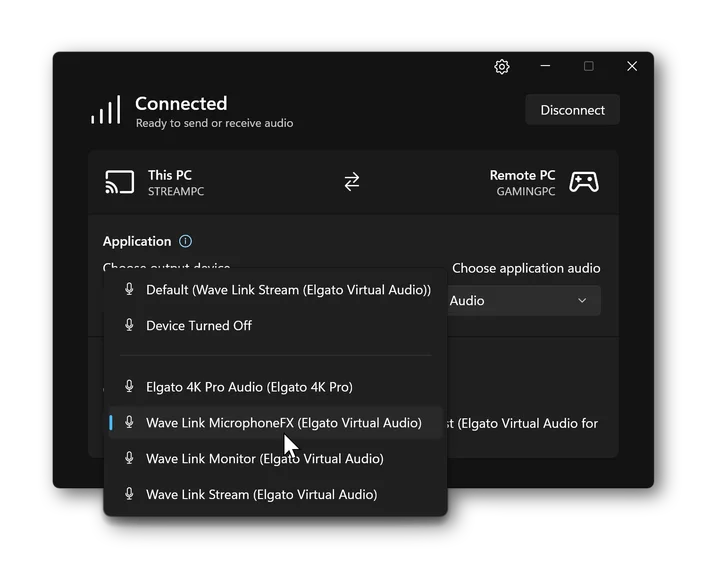Viewport: 702px width, 583px height.
Task: Click the swap direction arrows icon
Action: [351, 181]
